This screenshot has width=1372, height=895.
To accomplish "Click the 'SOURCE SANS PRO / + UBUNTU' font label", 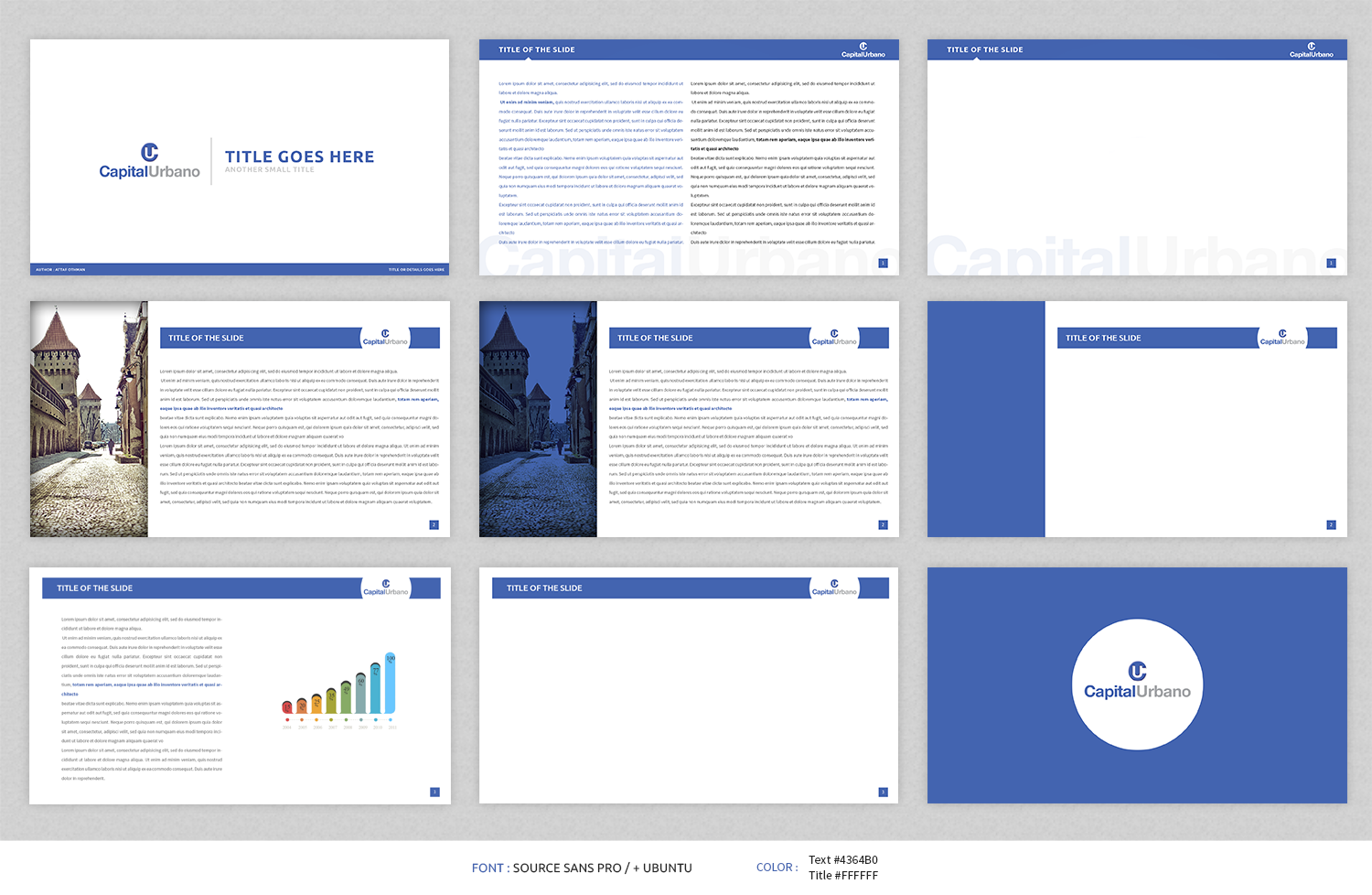I will coord(602,868).
